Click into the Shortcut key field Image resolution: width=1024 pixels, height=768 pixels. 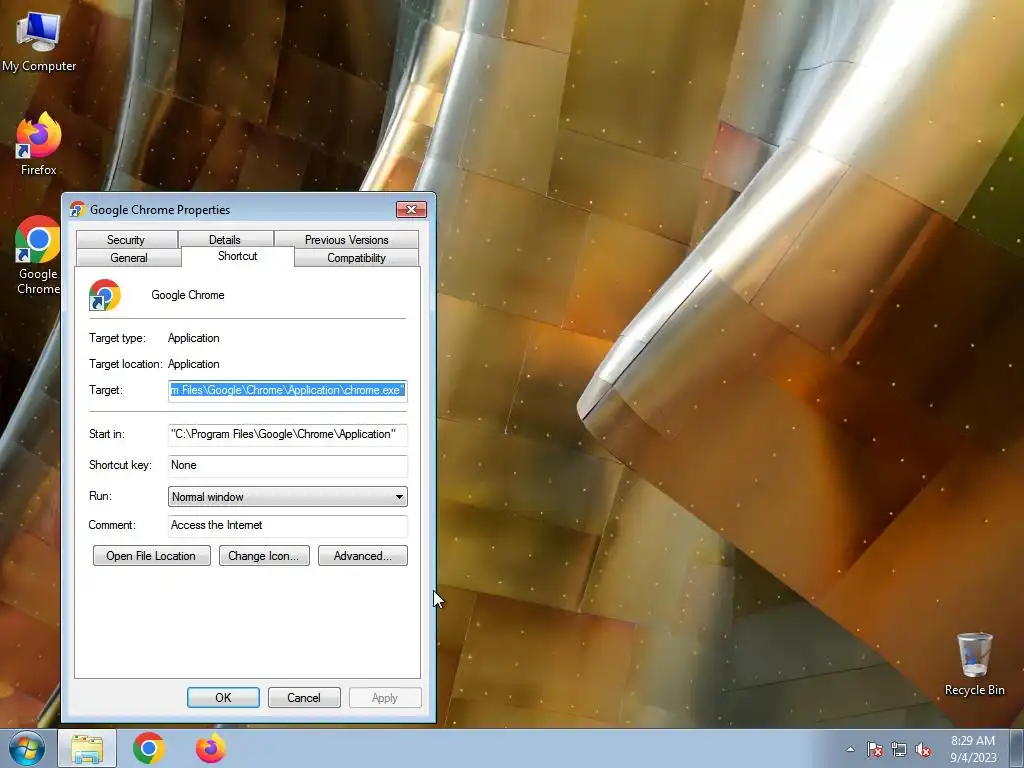pyautogui.click(x=288, y=465)
